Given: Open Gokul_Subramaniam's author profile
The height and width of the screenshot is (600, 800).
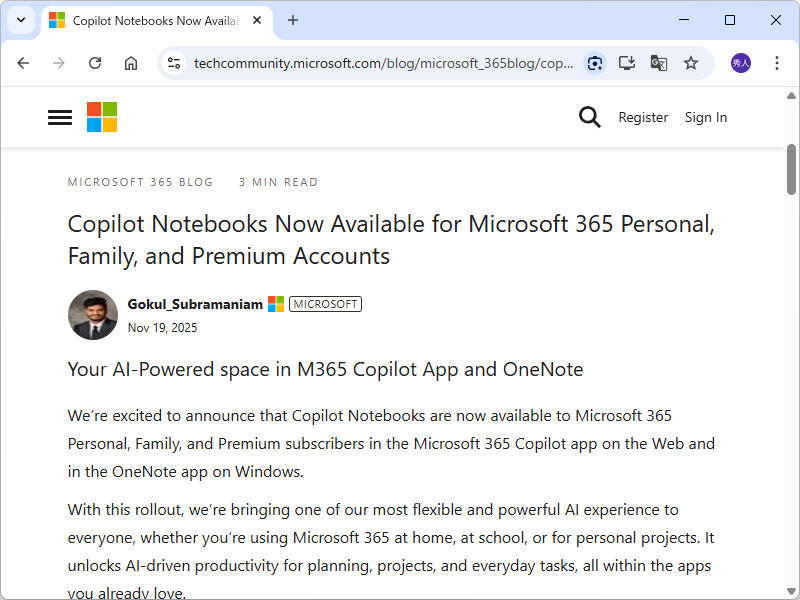Looking at the screenshot, I should [195, 304].
